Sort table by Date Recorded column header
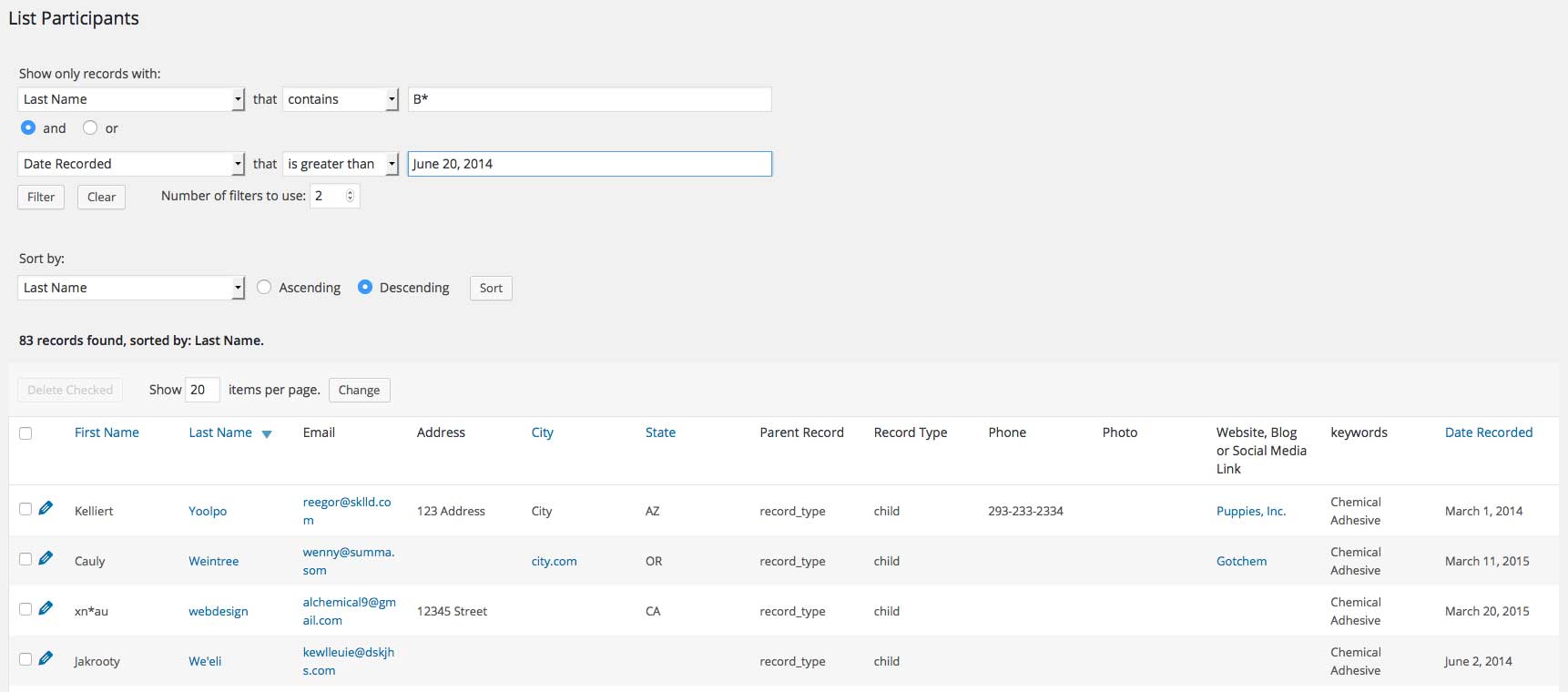This screenshot has height=692, width=1568. pos(1488,432)
